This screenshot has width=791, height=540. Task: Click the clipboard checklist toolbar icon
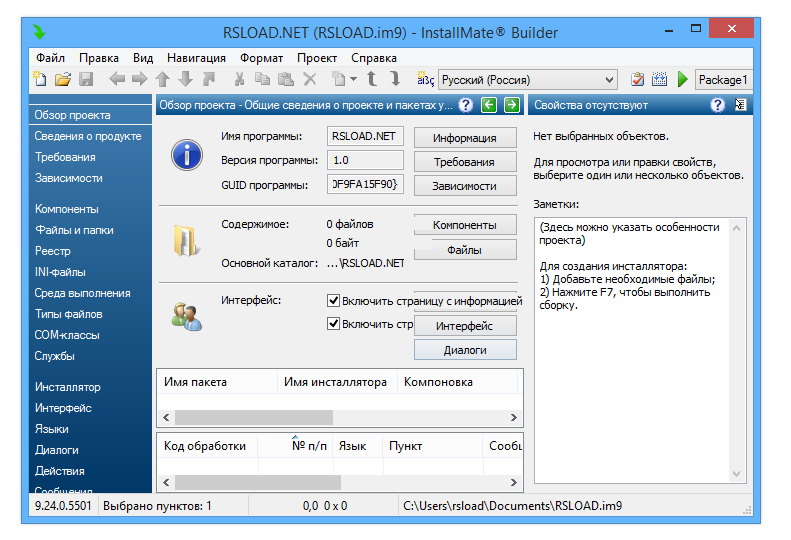pos(637,79)
